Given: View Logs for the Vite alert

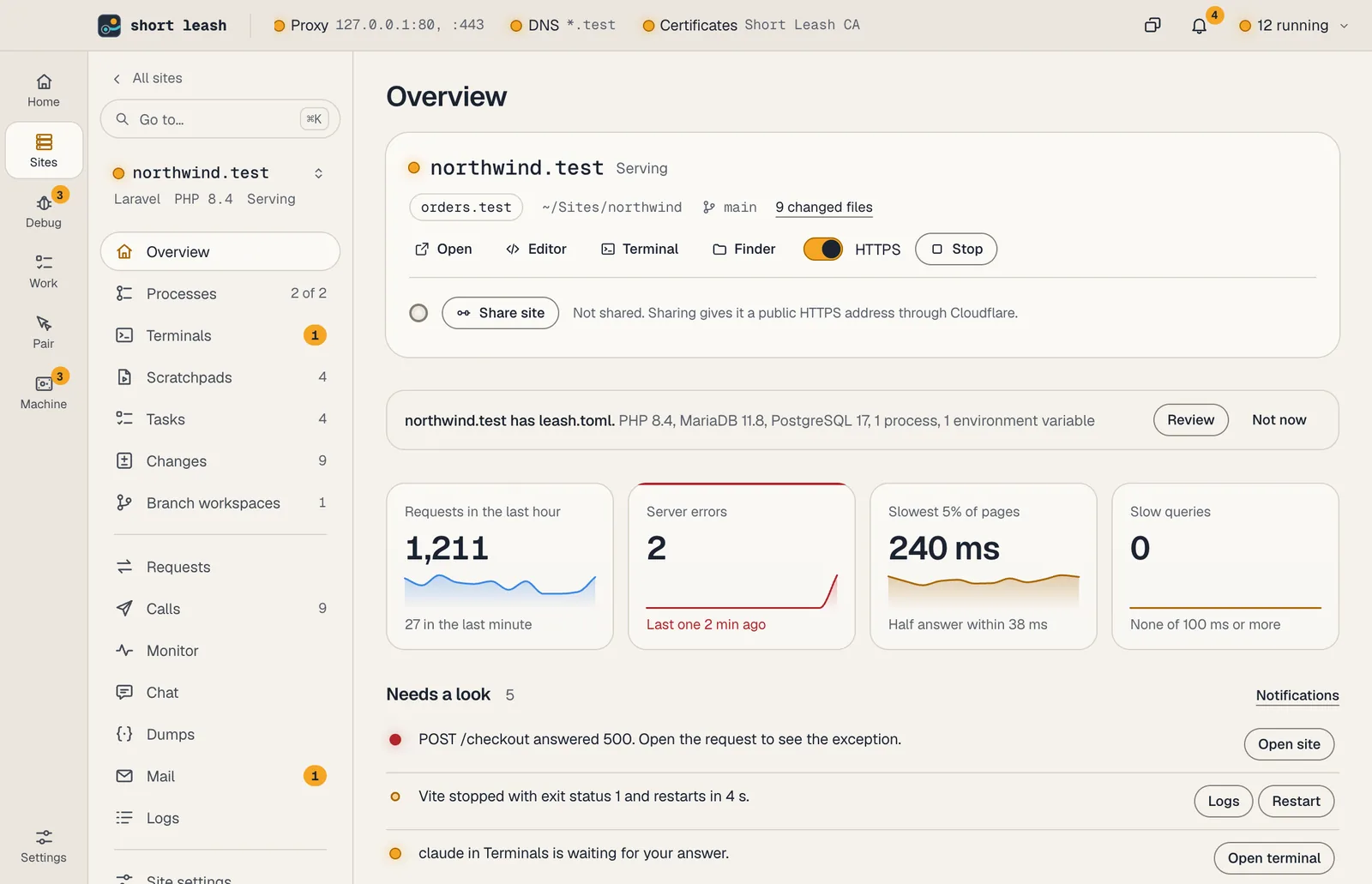Looking at the screenshot, I should click(1224, 802).
